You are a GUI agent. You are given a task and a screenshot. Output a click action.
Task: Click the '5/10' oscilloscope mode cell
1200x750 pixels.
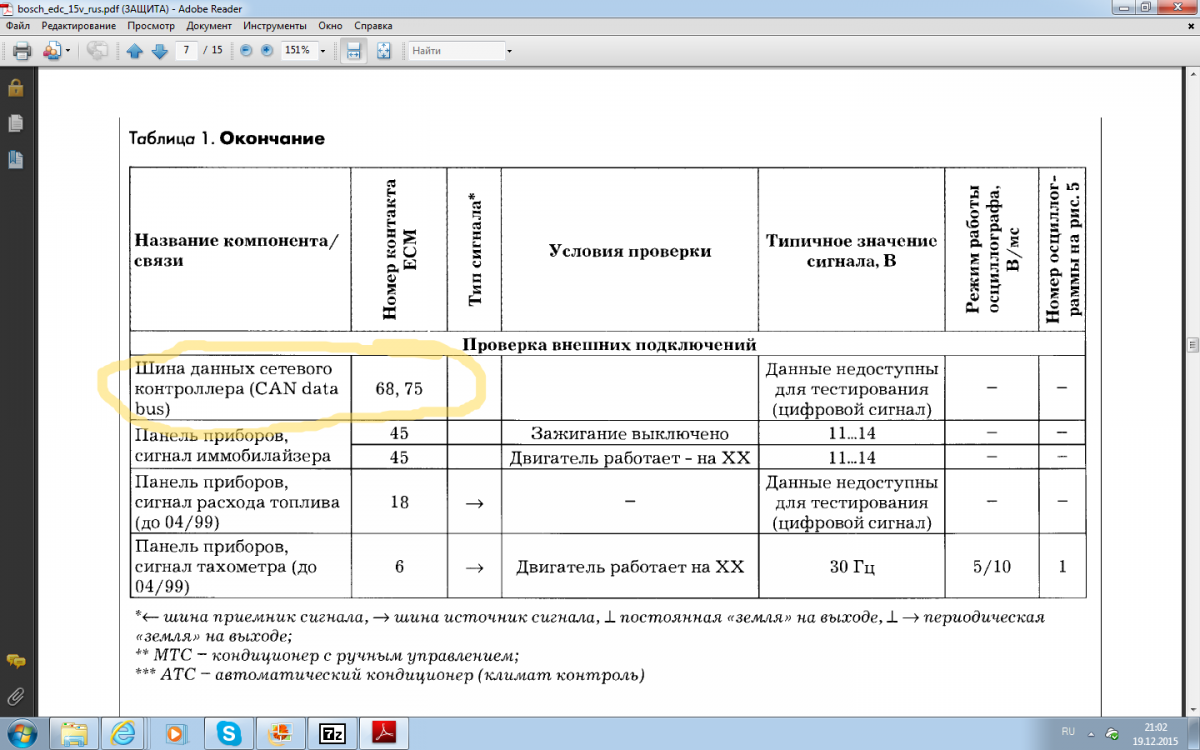tap(992, 567)
